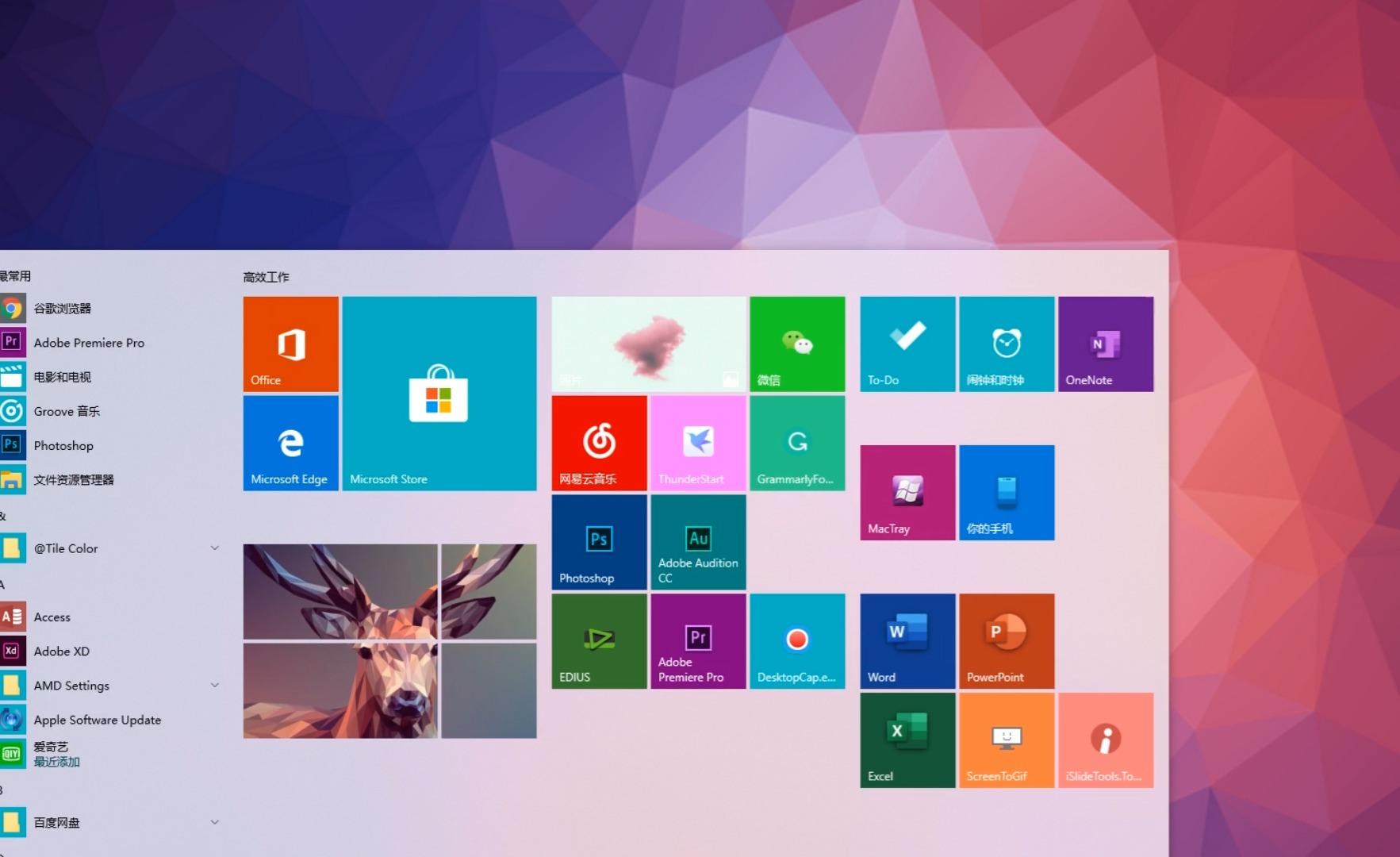Launch the PowerPoint tile
The width and height of the screenshot is (1400, 857).
point(1006,640)
